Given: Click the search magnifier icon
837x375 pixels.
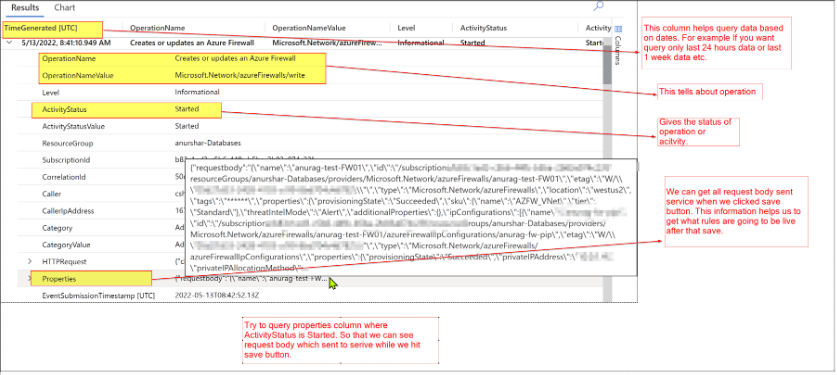Looking at the screenshot, I should [x=598, y=6].
